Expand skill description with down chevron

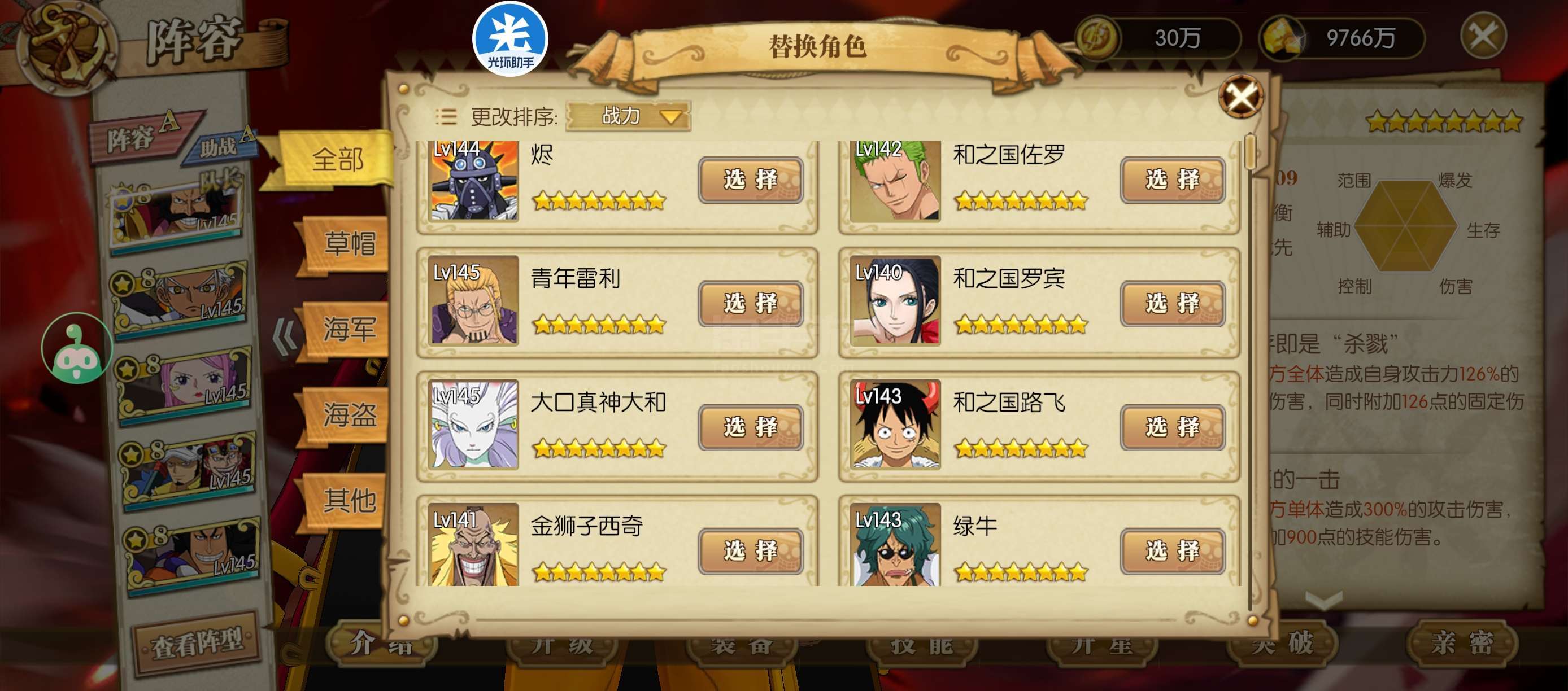pyautogui.click(x=1325, y=600)
